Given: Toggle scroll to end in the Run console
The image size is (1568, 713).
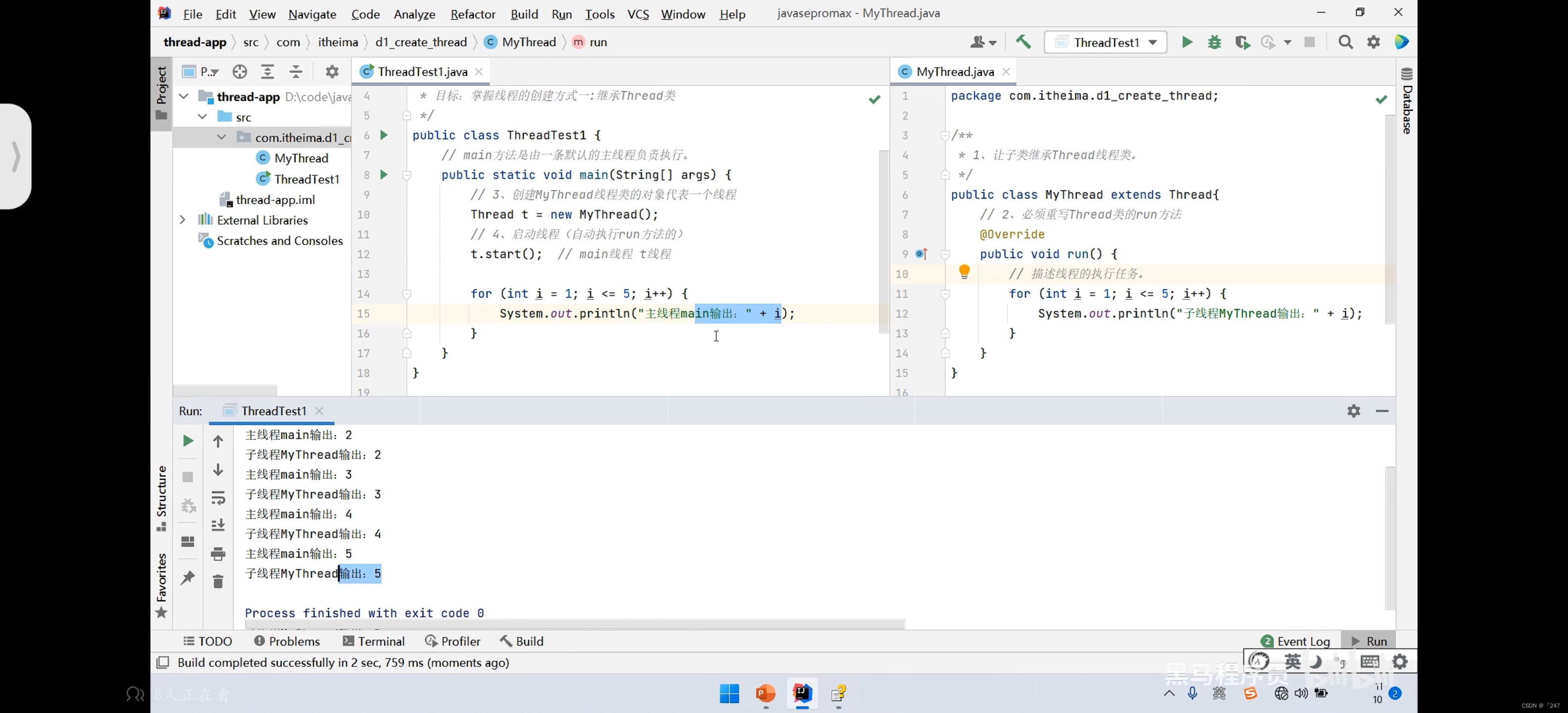Looking at the screenshot, I should coord(218,525).
